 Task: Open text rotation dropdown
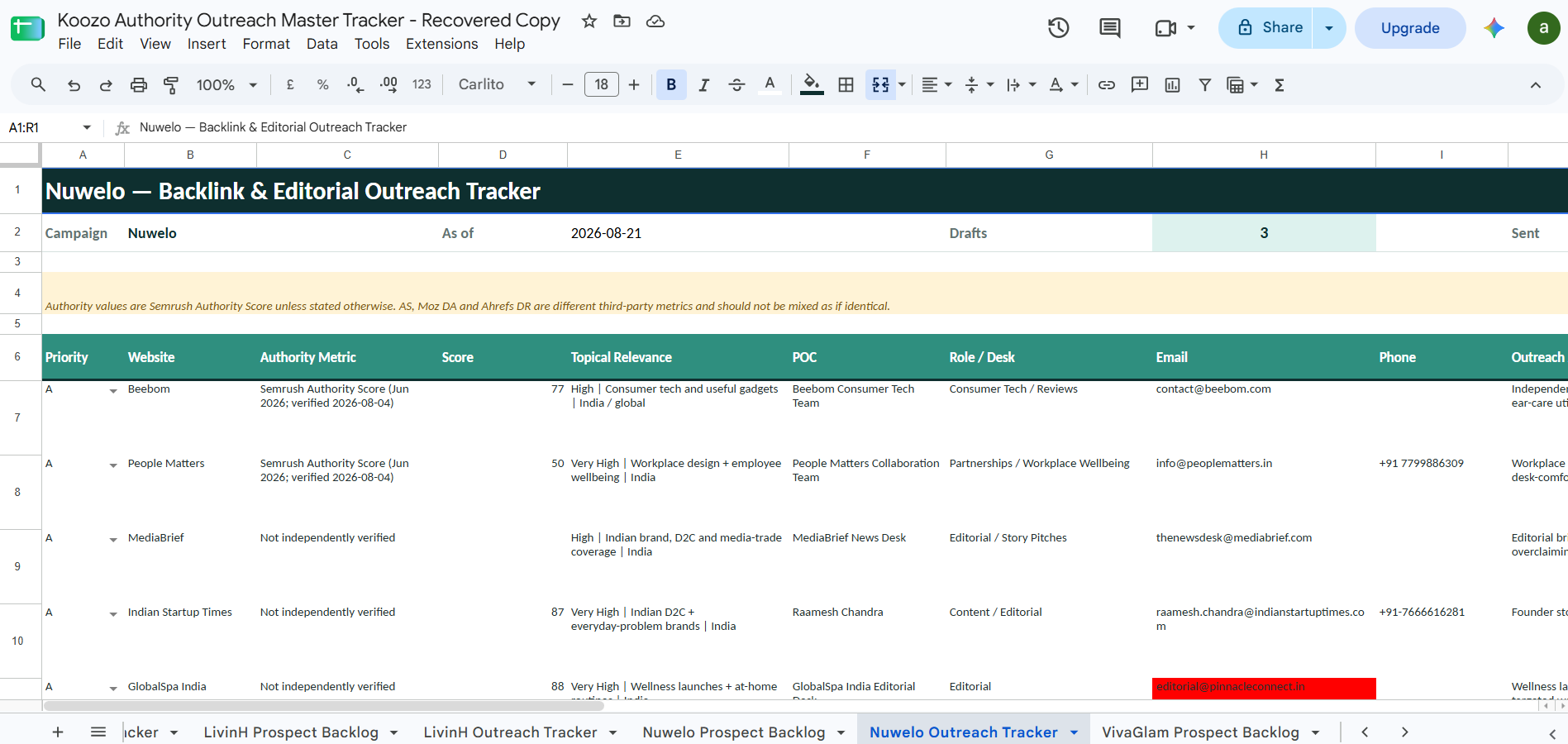point(1064,84)
